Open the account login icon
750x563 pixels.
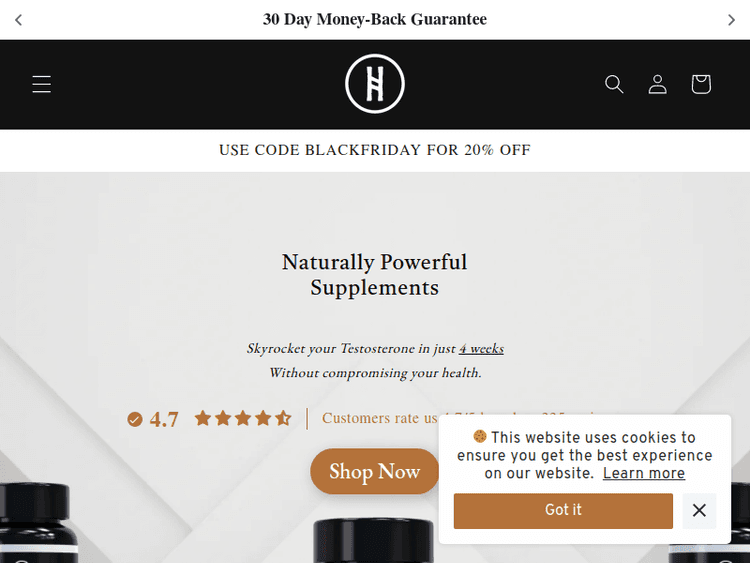[x=657, y=84]
